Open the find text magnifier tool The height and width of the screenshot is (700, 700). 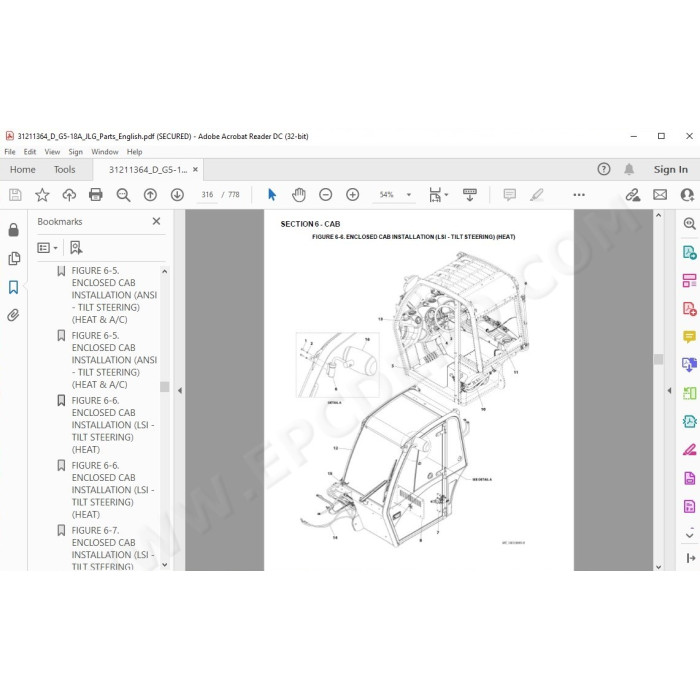[123, 195]
